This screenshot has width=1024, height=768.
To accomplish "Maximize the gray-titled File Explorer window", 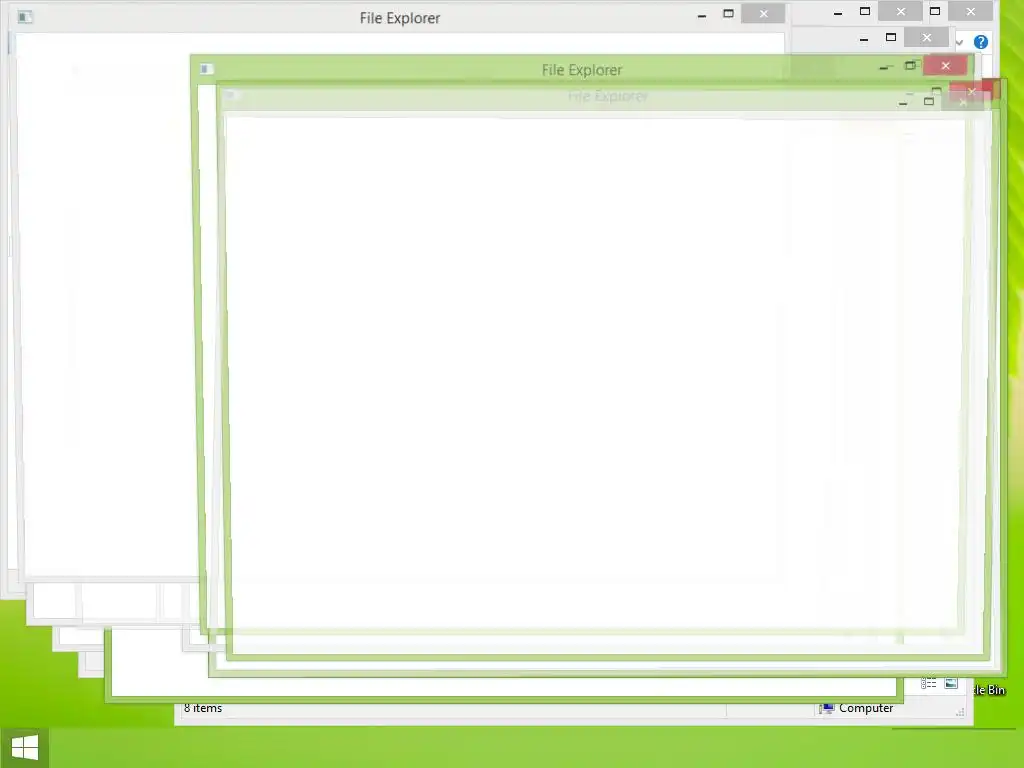I will [x=728, y=14].
